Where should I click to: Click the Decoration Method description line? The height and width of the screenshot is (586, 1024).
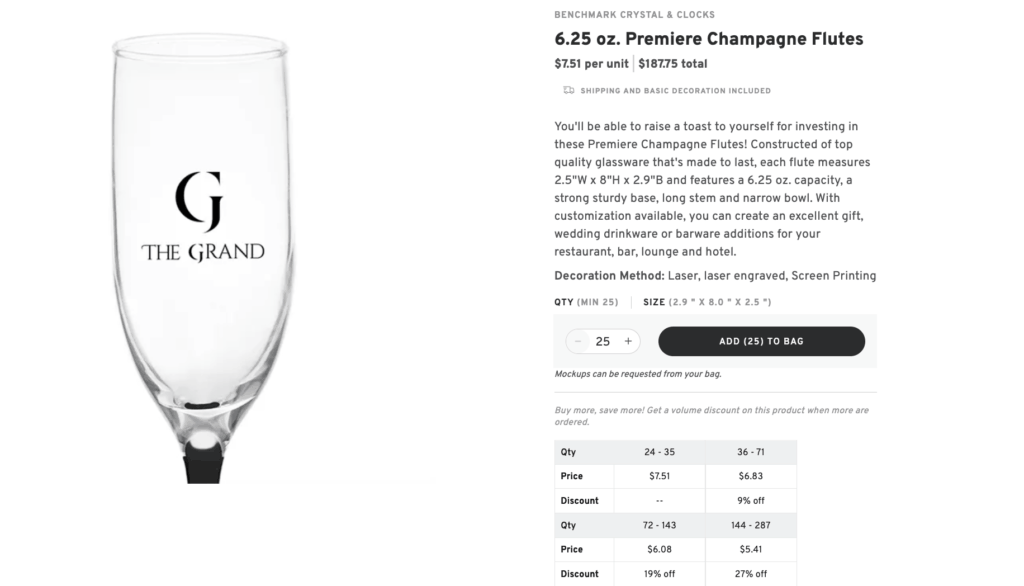pyautogui.click(x=715, y=275)
